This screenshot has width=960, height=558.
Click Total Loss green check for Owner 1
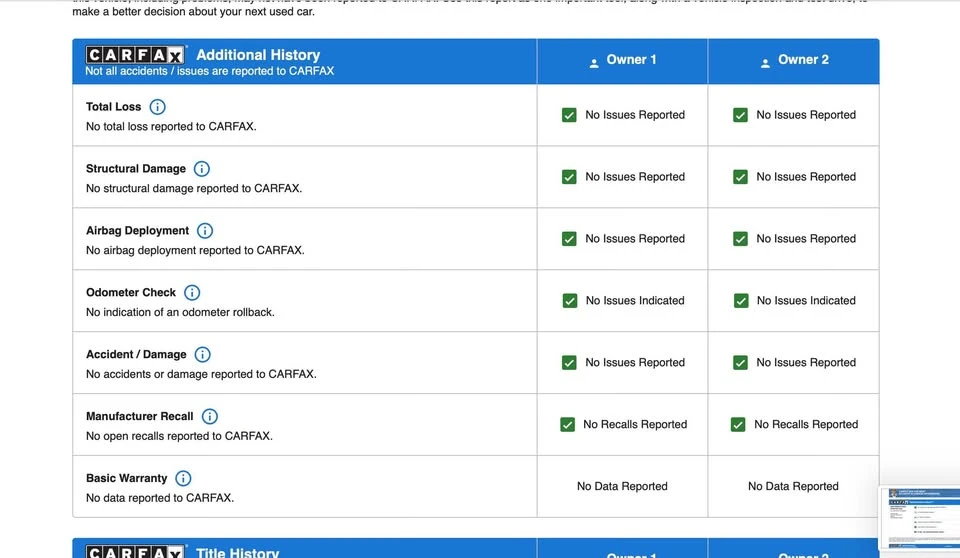click(x=569, y=115)
